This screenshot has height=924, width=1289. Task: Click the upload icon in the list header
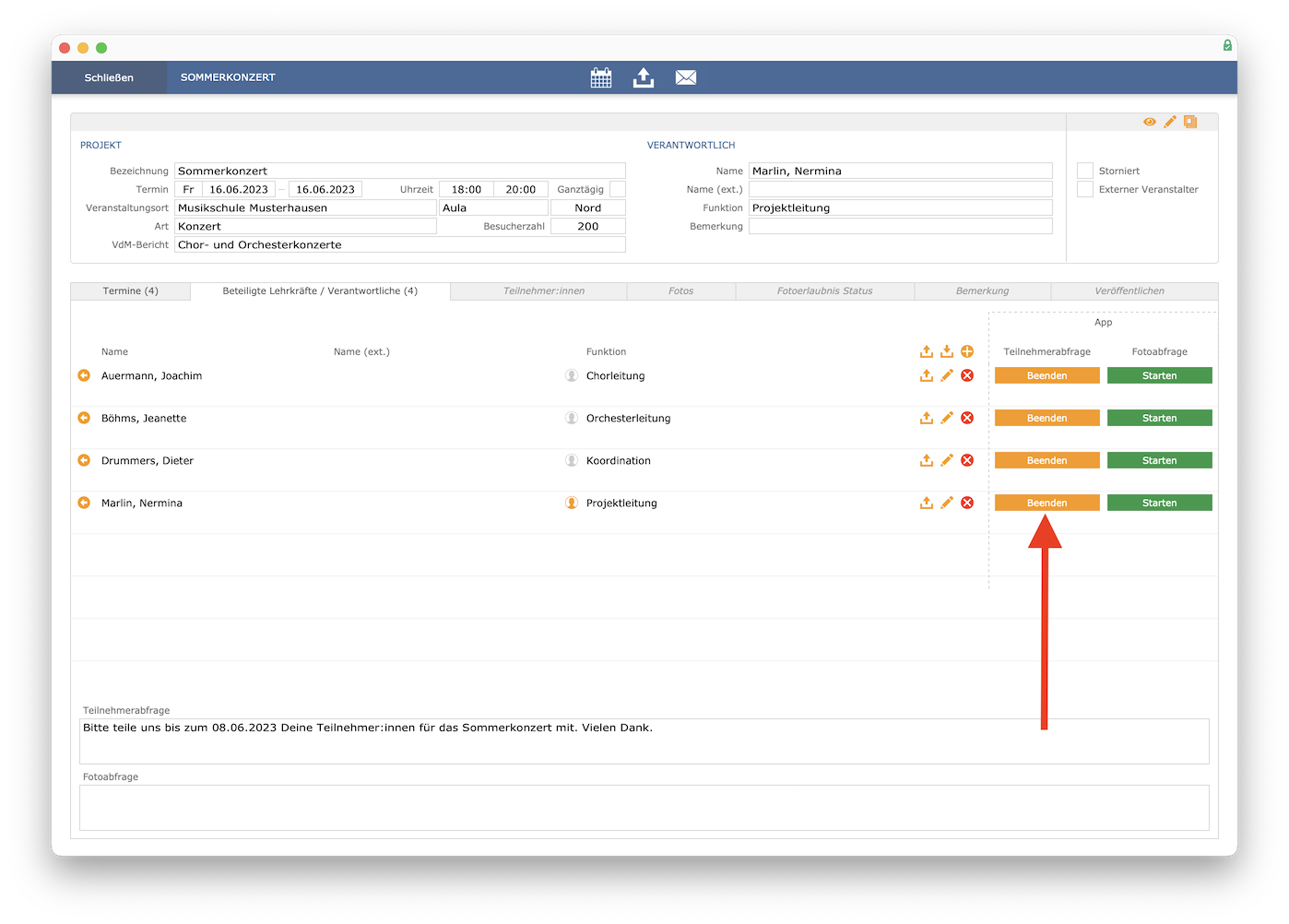(x=927, y=351)
